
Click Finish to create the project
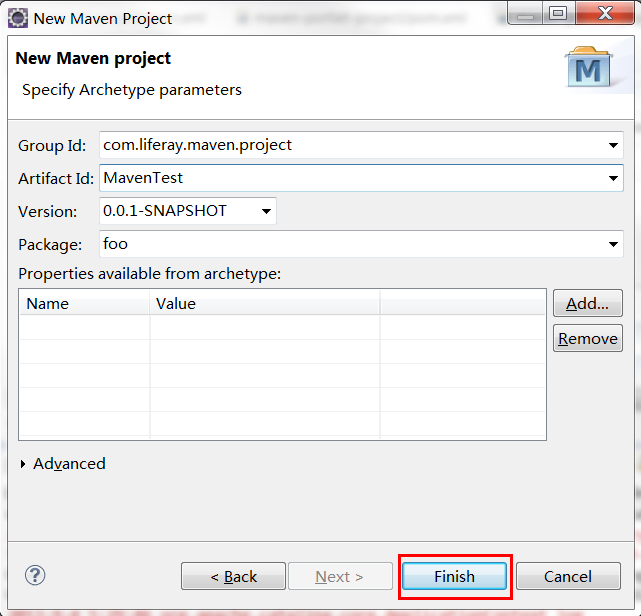point(454,576)
